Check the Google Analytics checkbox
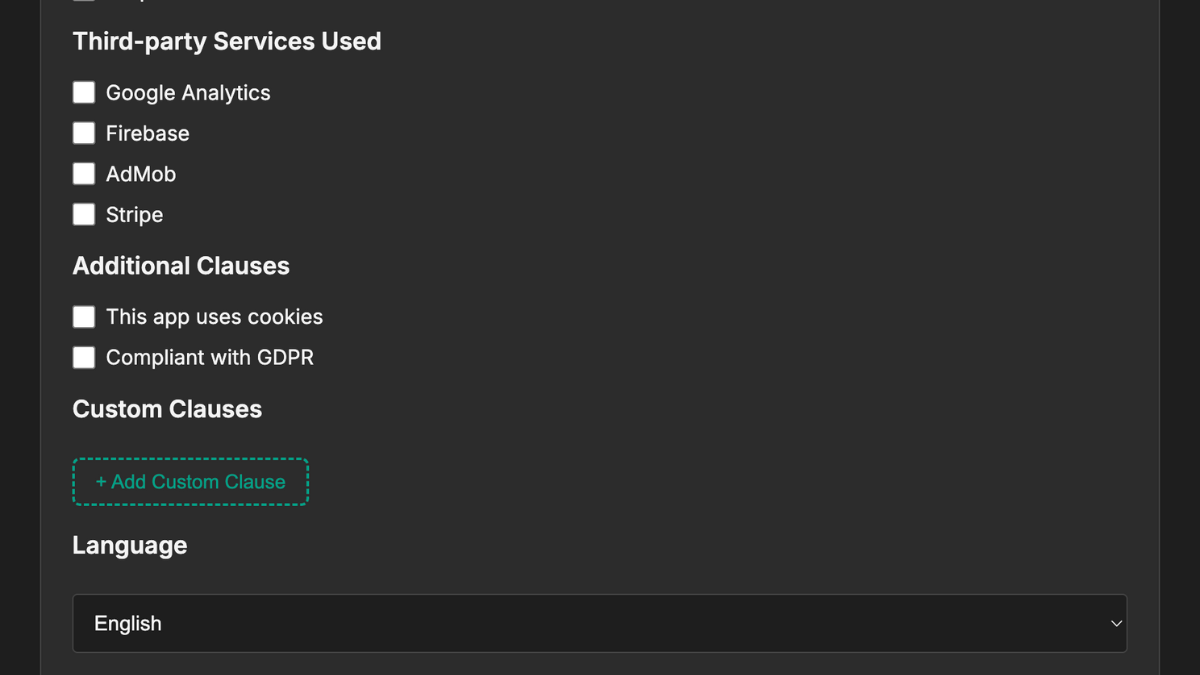Viewport: 1200px width, 675px height. click(x=84, y=93)
